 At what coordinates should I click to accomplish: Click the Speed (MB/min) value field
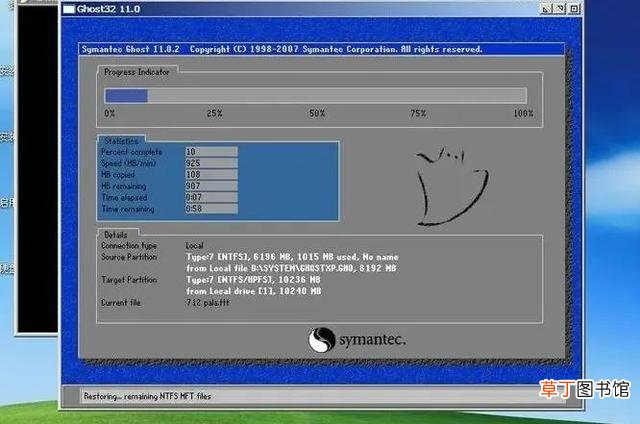point(211,163)
